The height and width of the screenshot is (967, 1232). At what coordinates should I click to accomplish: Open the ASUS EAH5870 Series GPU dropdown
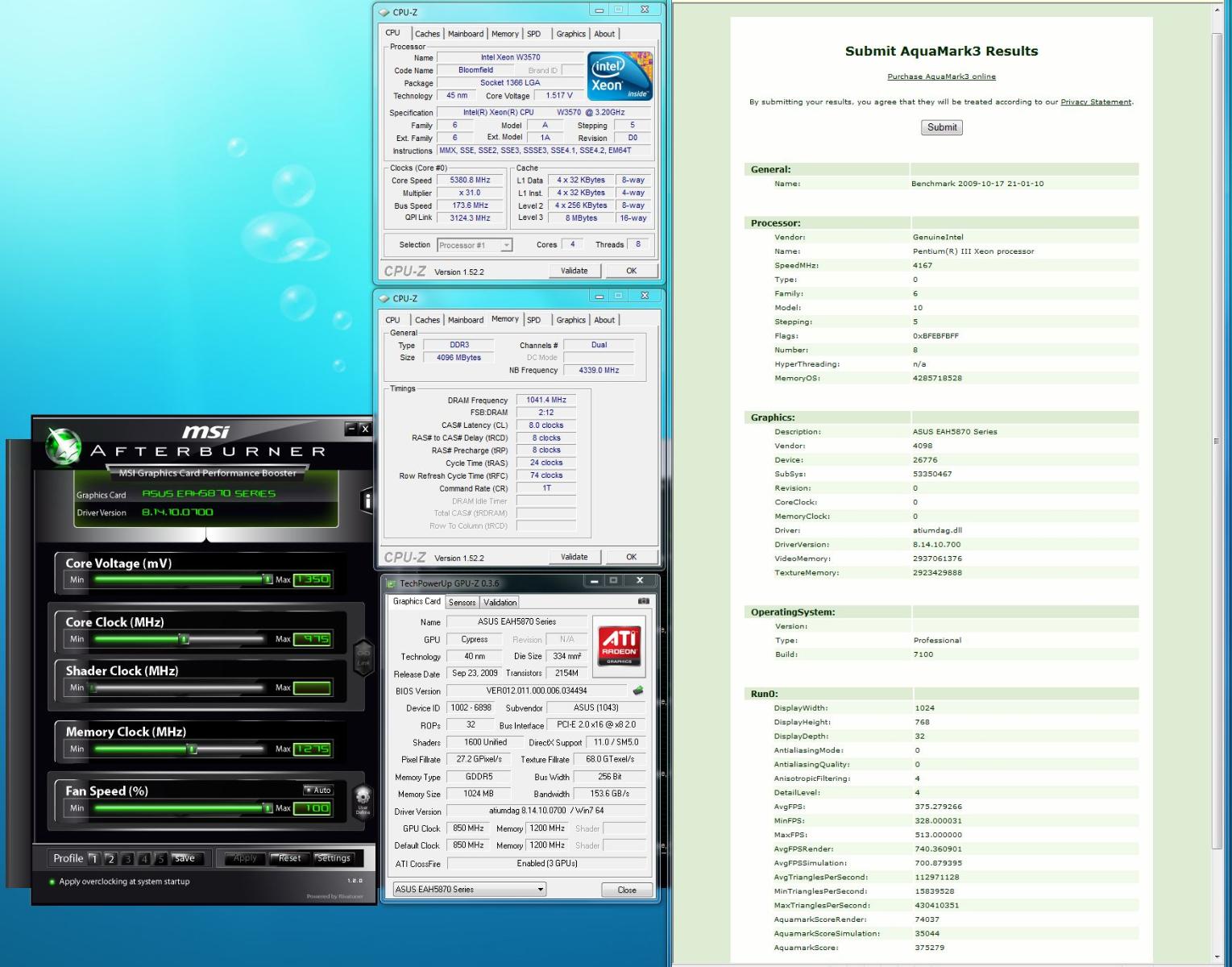[470, 889]
